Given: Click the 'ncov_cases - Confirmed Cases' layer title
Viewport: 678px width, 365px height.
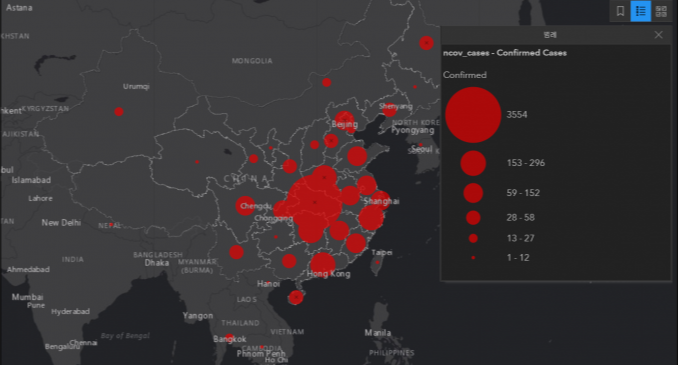Looking at the screenshot, I should (x=505, y=53).
